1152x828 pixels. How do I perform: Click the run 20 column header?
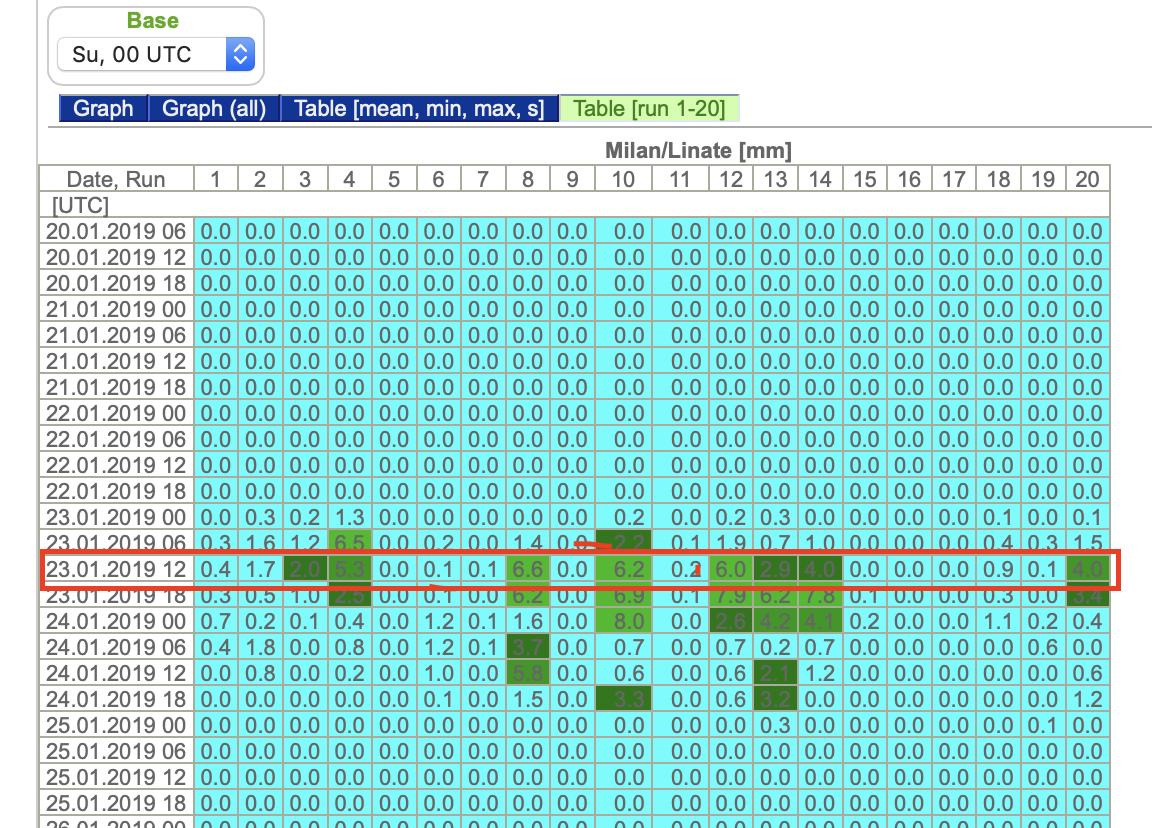[1087, 179]
